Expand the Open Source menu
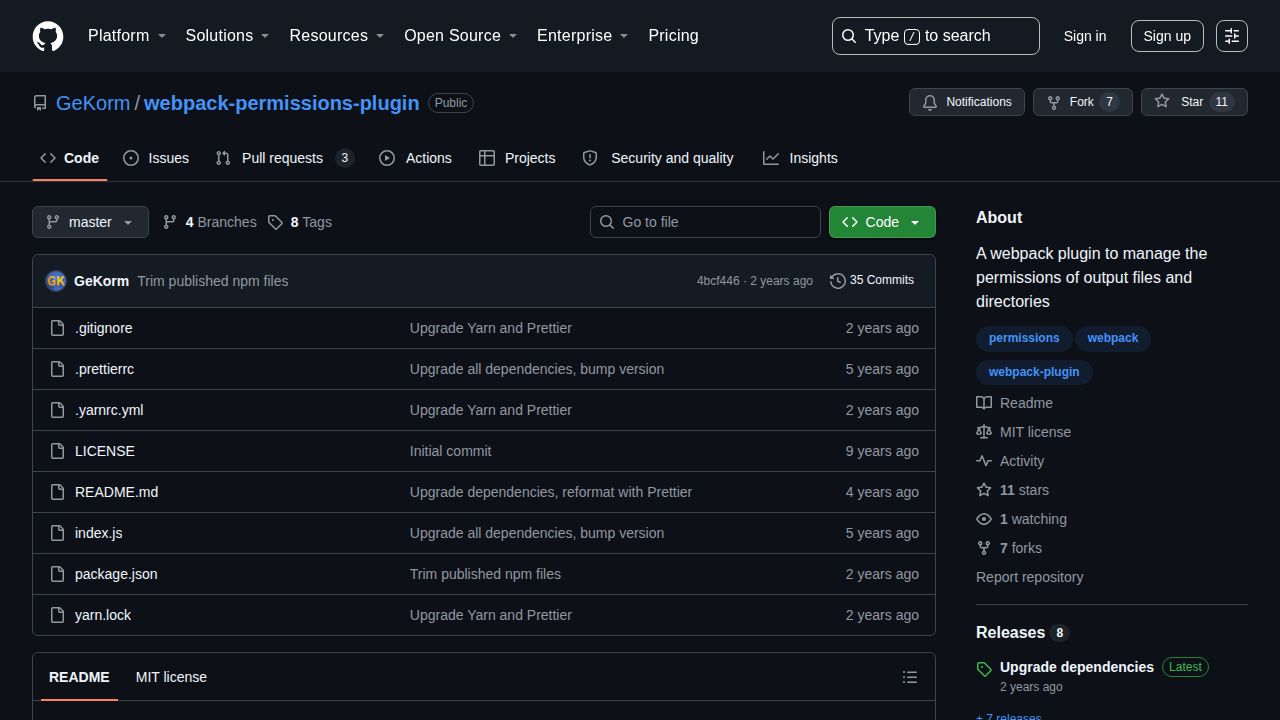 [x=461, y=36]
